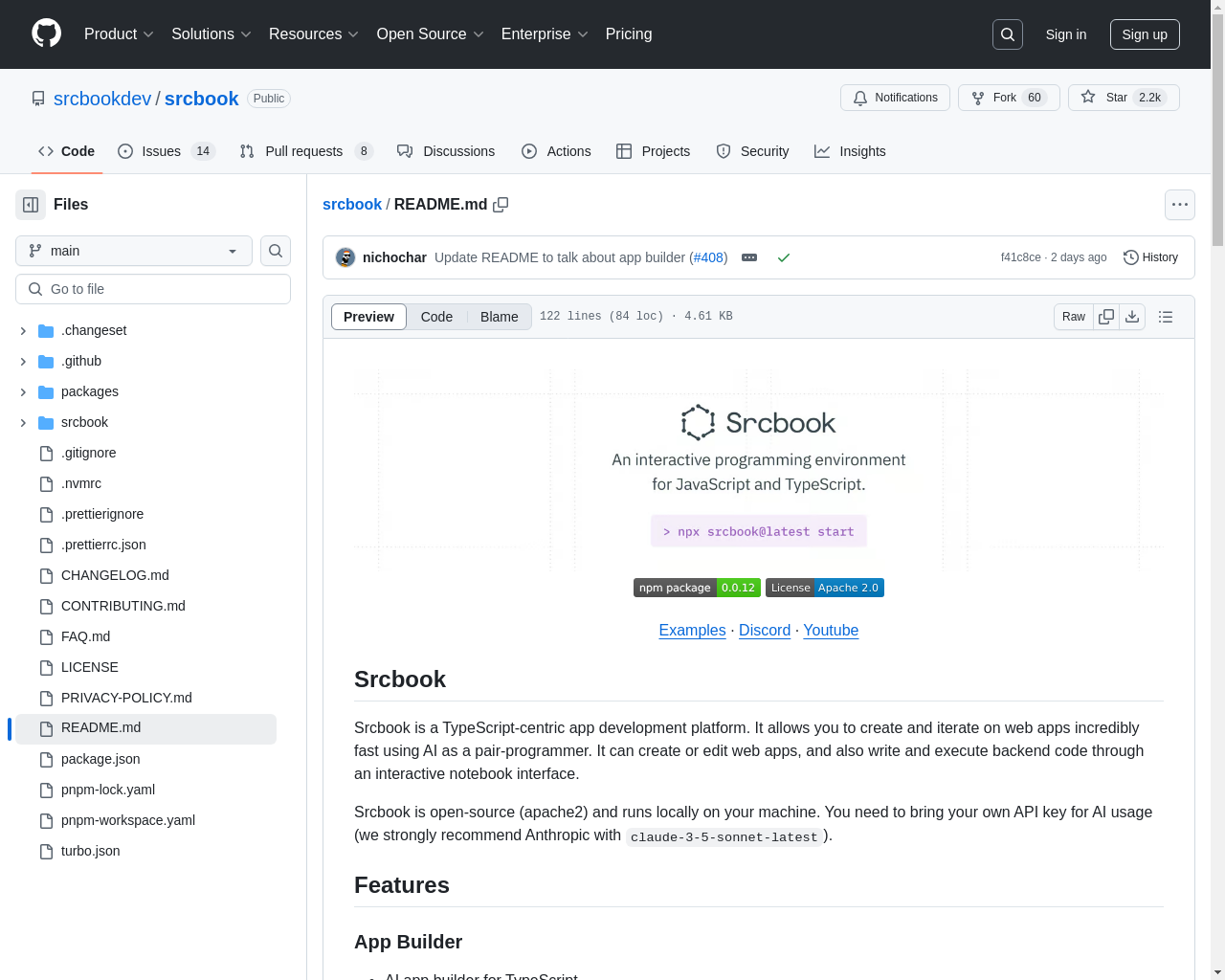1225x980 pixels.
Task: Open commit History
Action: tap(1150, 257)
